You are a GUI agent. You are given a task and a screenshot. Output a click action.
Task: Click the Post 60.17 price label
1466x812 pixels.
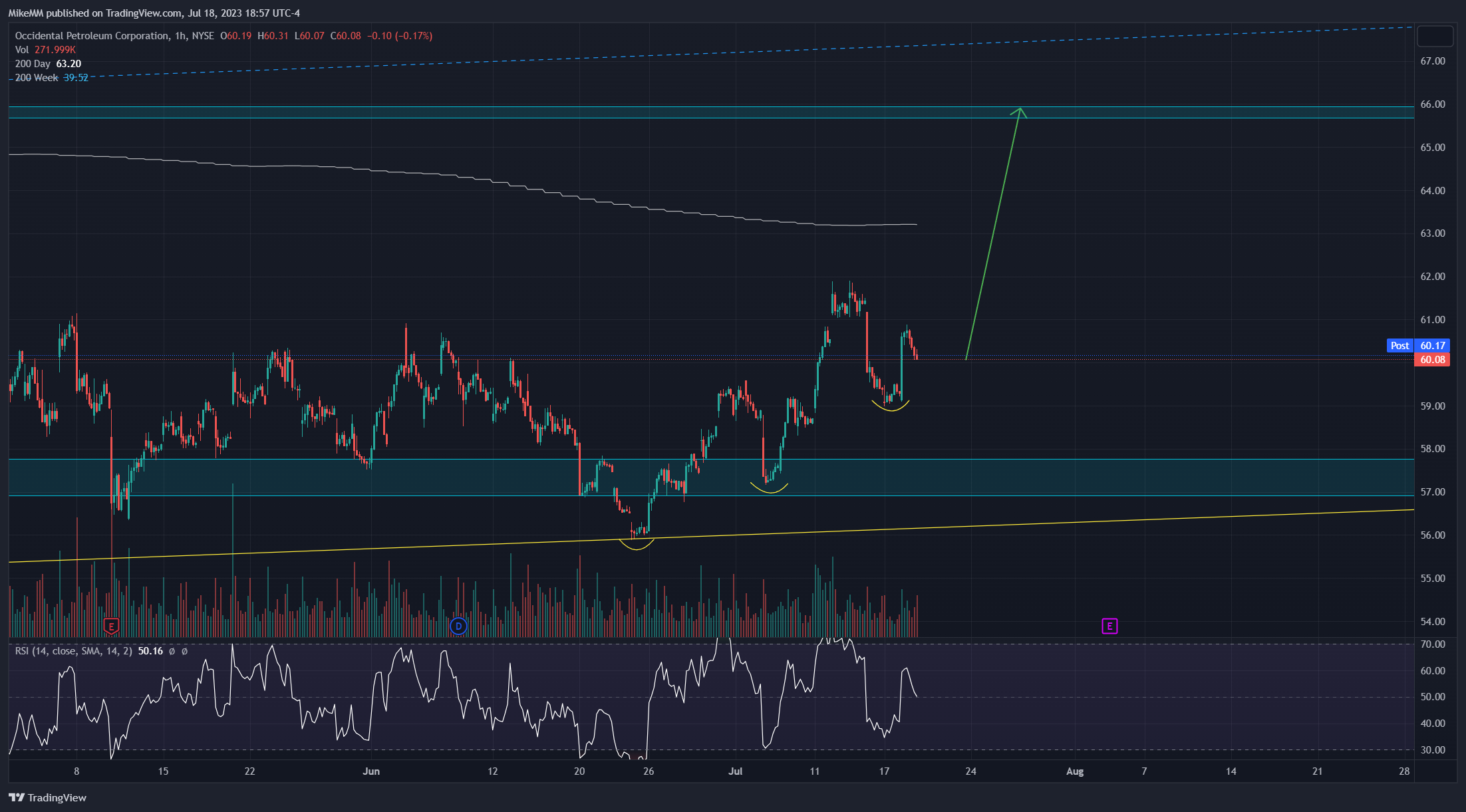point(1418,345)
